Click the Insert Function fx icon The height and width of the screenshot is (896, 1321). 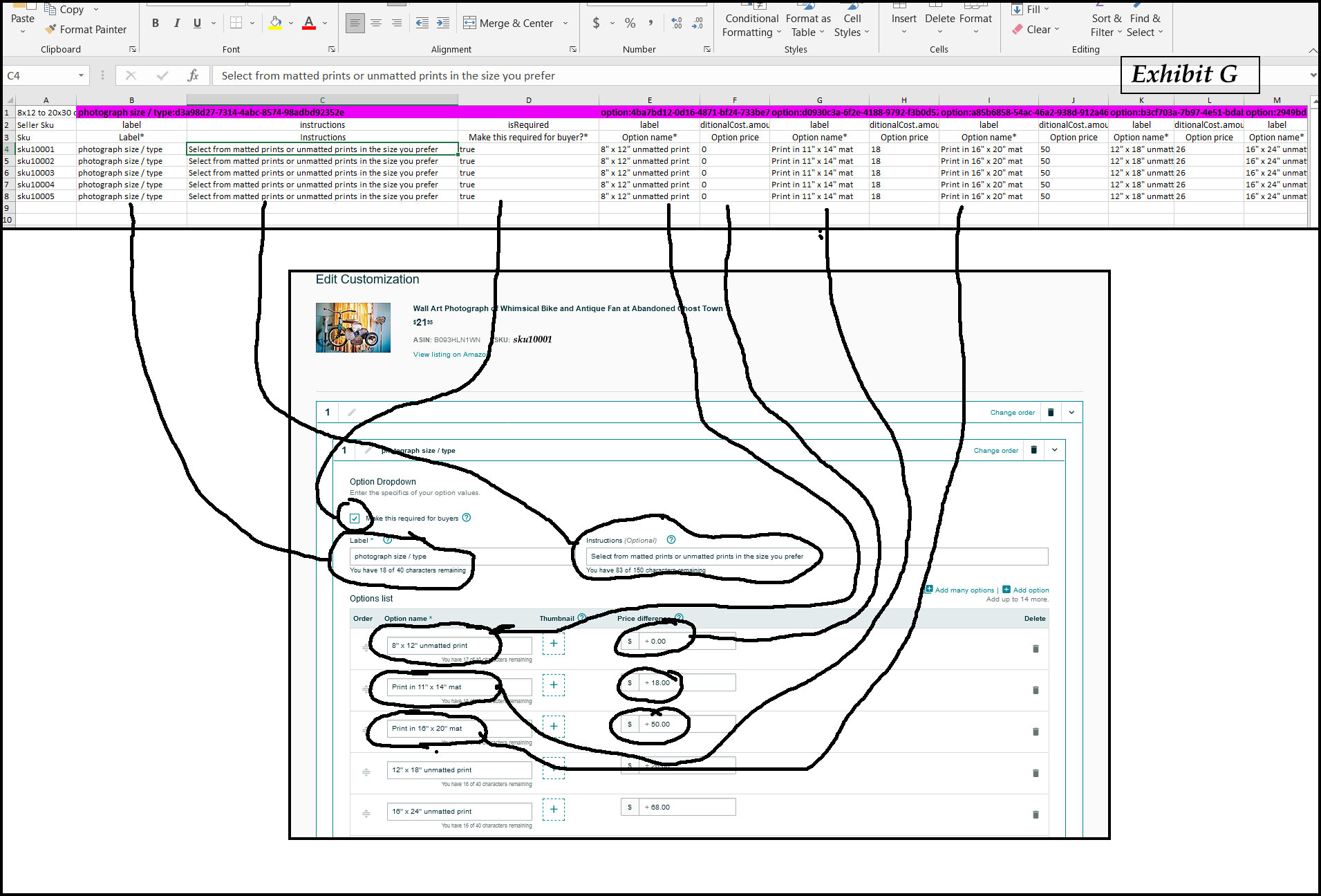pos(193,75)
